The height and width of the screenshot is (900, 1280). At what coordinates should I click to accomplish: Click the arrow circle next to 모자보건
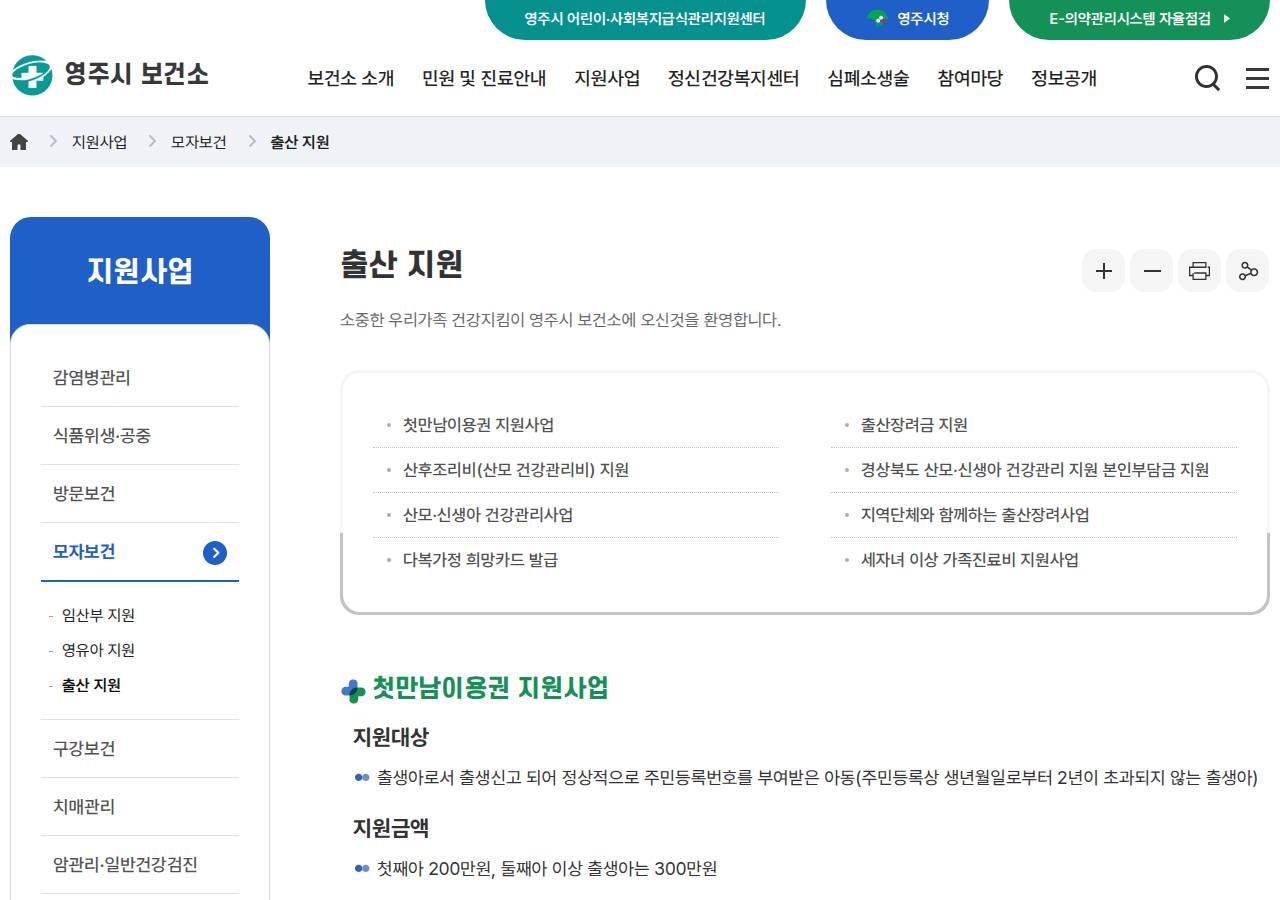(215, 553)
